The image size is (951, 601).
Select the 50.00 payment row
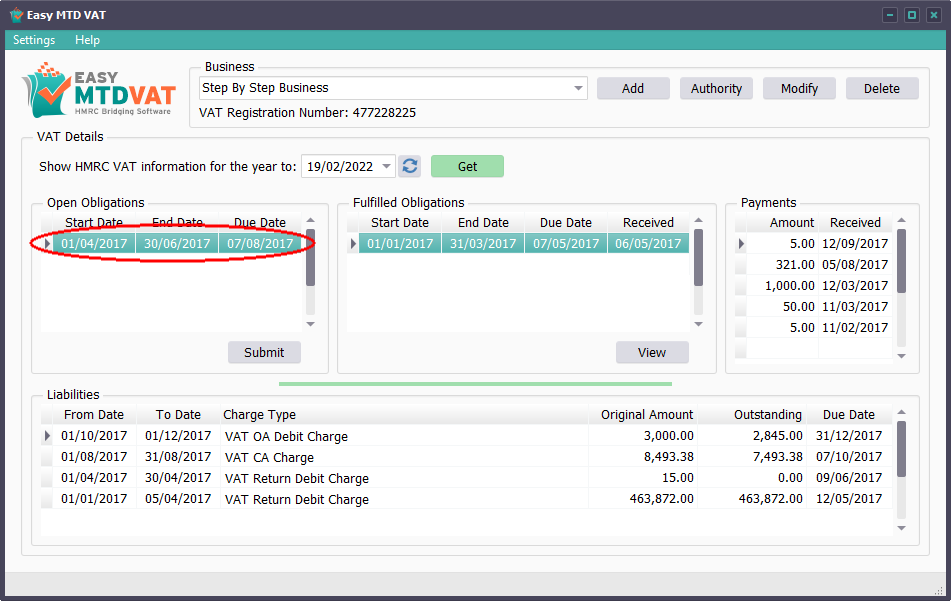pos(813,307)
